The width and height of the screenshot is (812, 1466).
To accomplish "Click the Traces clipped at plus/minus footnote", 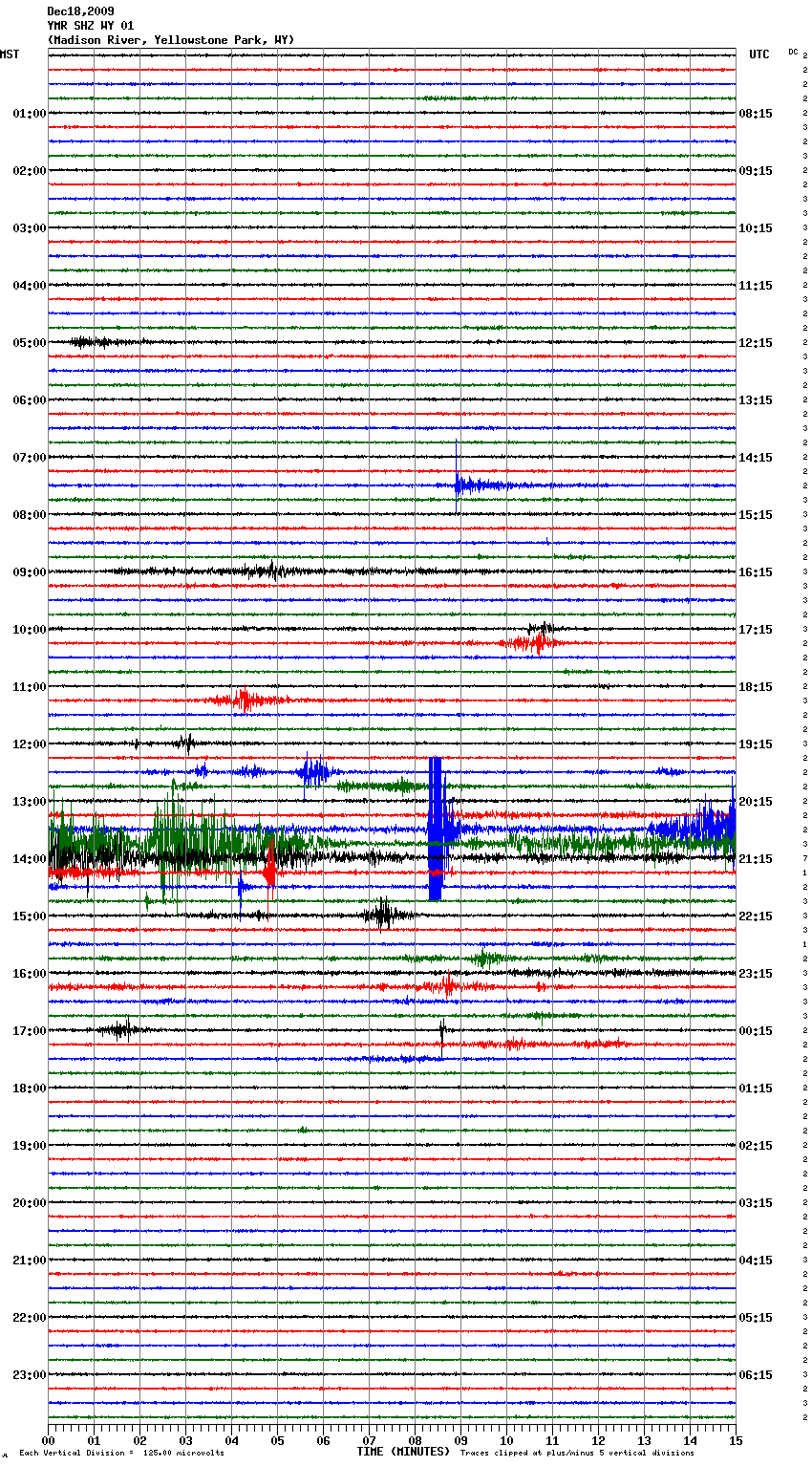I will pyautogui.click(x=578, y=1453).
